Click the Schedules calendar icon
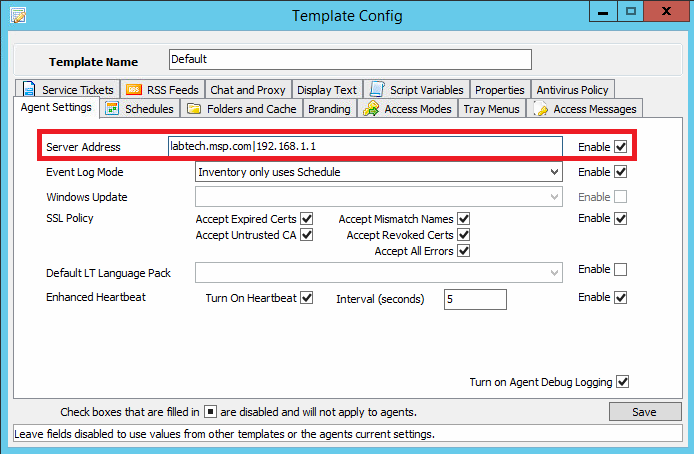The width and height of the screenshot is (694, 454). [112, 108]
